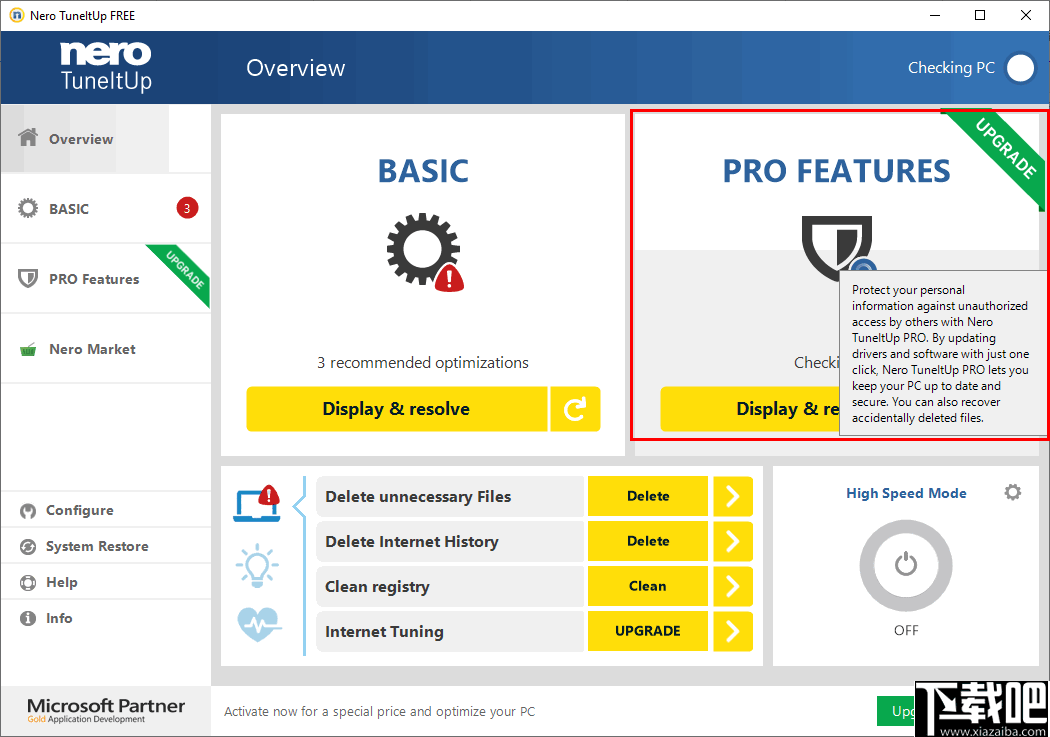This screenshot has width=1050, height=737.
Task: Click the Nero TuneItUp logo
Action: (106, 66)
